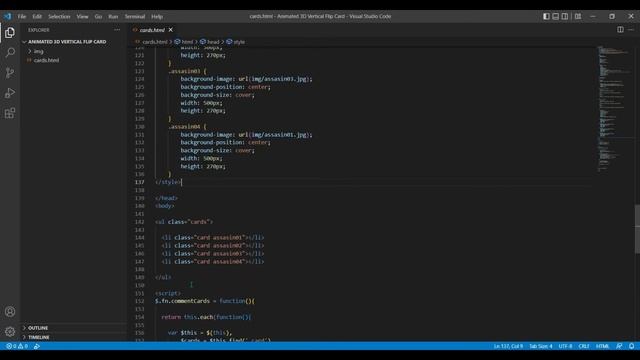Click the VS Code logo icon
Viewport: 640px width, 360px height.
pos(7,16)
